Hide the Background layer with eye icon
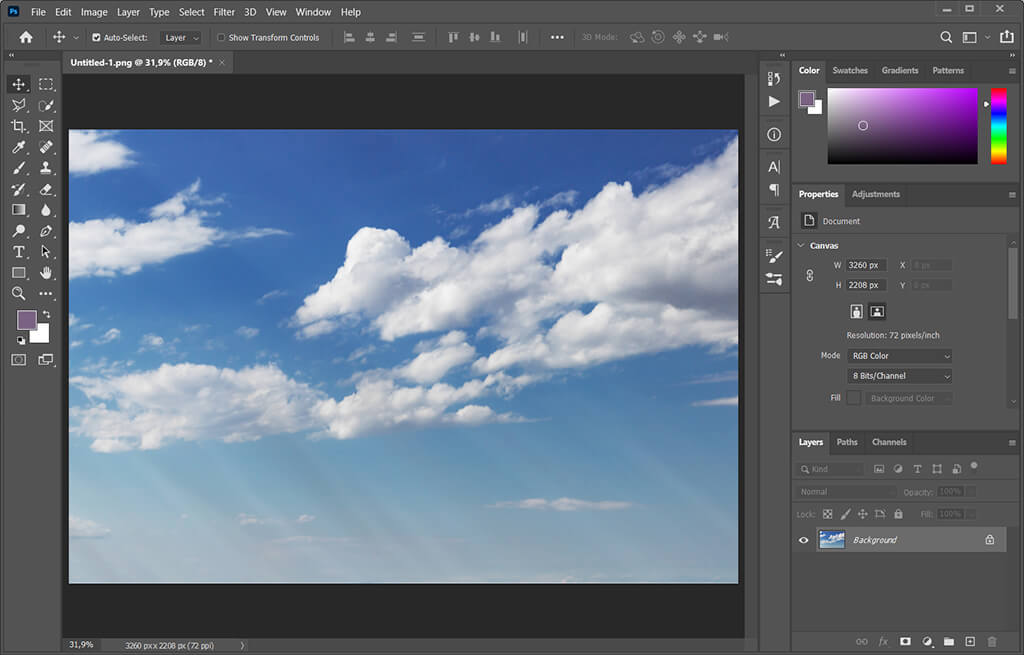 (803, 540)
